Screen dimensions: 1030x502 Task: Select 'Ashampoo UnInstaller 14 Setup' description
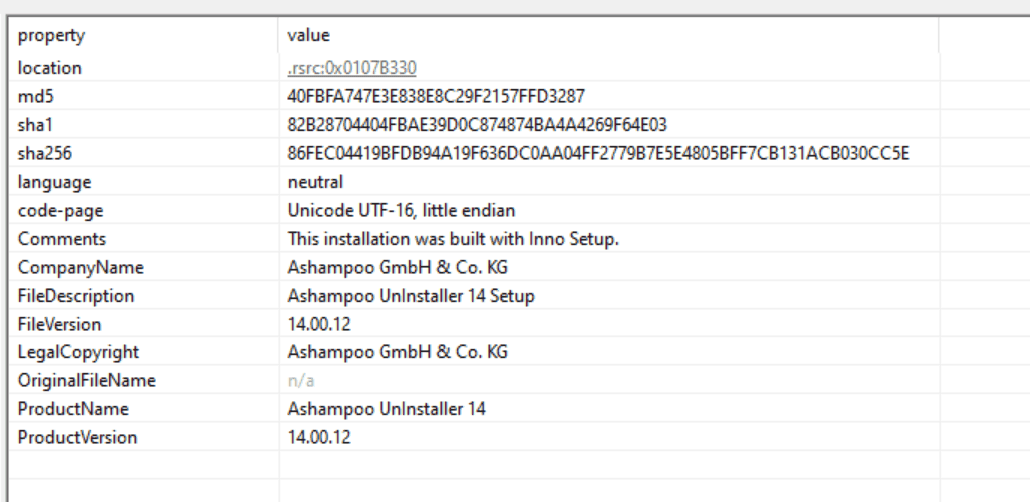click(411, 296)
